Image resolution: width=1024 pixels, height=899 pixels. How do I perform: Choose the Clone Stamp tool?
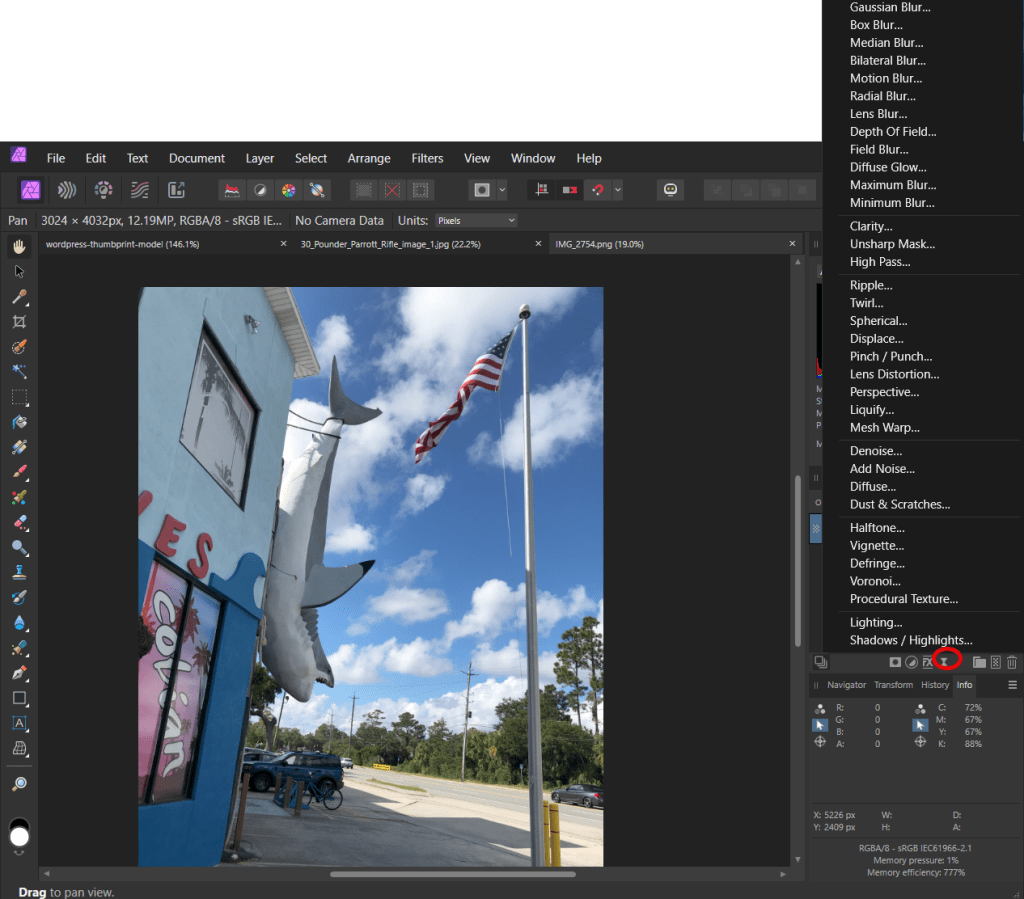pyautogui.click(x=19, y=573)
